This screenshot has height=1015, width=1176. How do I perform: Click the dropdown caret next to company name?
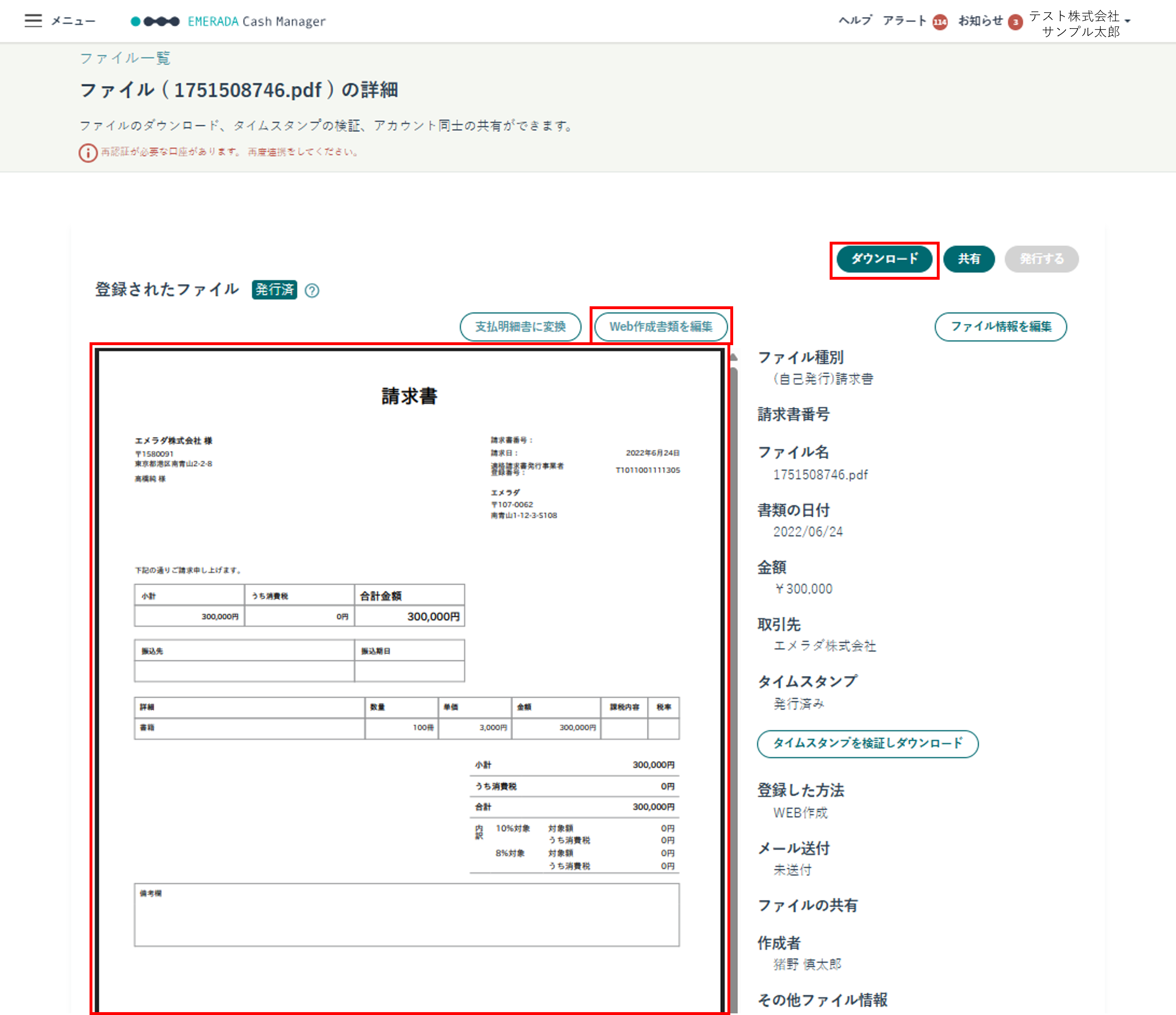point(1127,21)
